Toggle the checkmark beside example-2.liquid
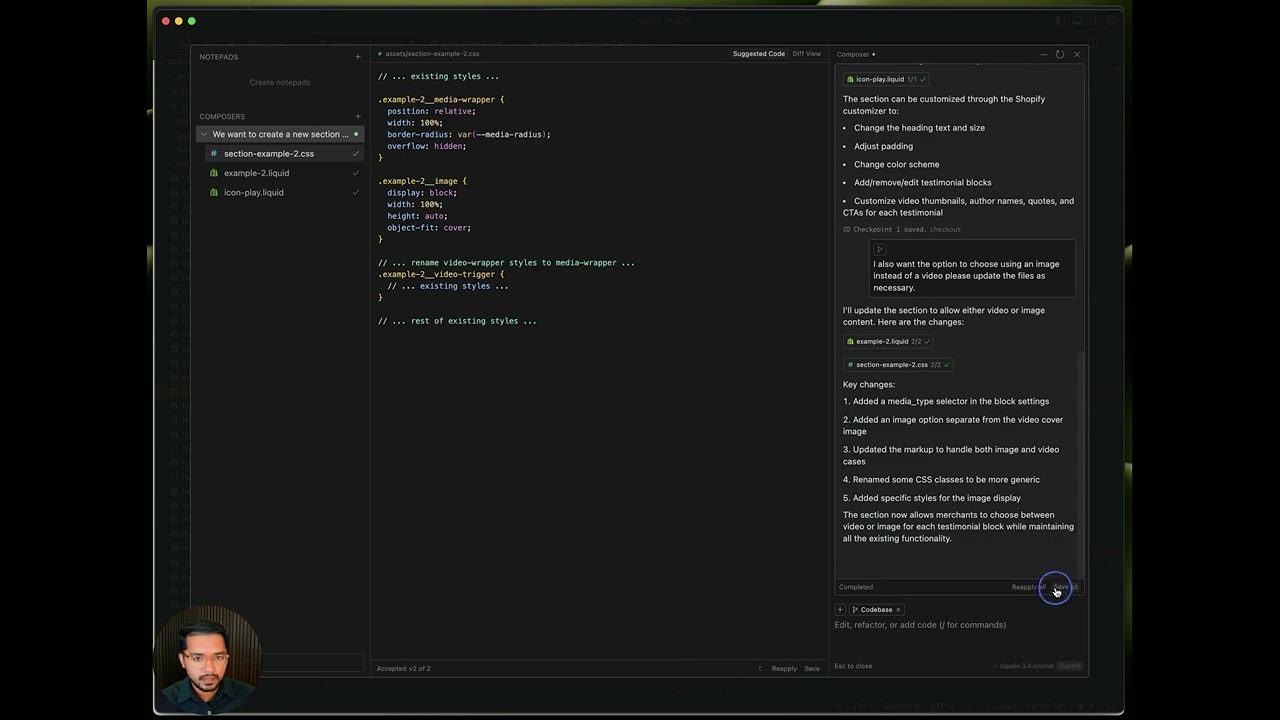 356,173
